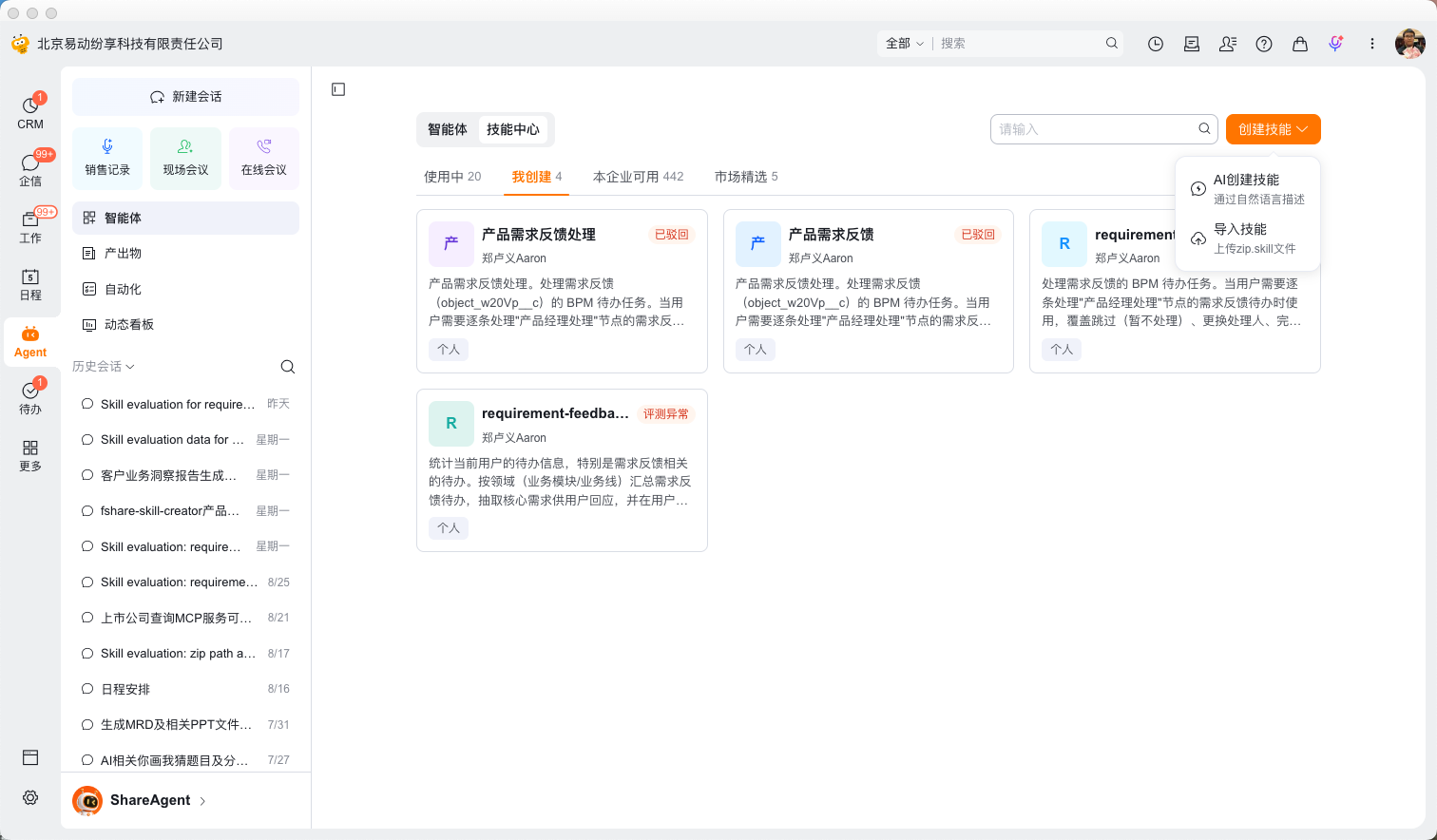
Task: Open the 在线会议 shortcut
Action: pyautogui.click(x=264, y=158)
